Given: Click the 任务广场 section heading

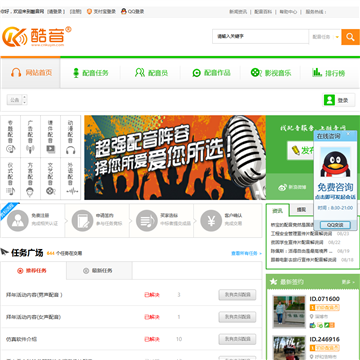Looking at the screenshot, I should 27,253.
